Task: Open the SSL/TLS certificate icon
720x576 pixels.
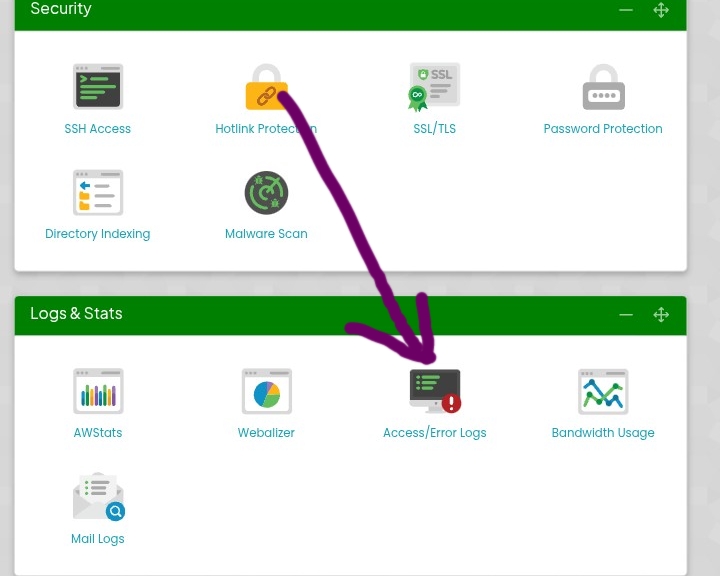Action: click(x=434, y=87)
